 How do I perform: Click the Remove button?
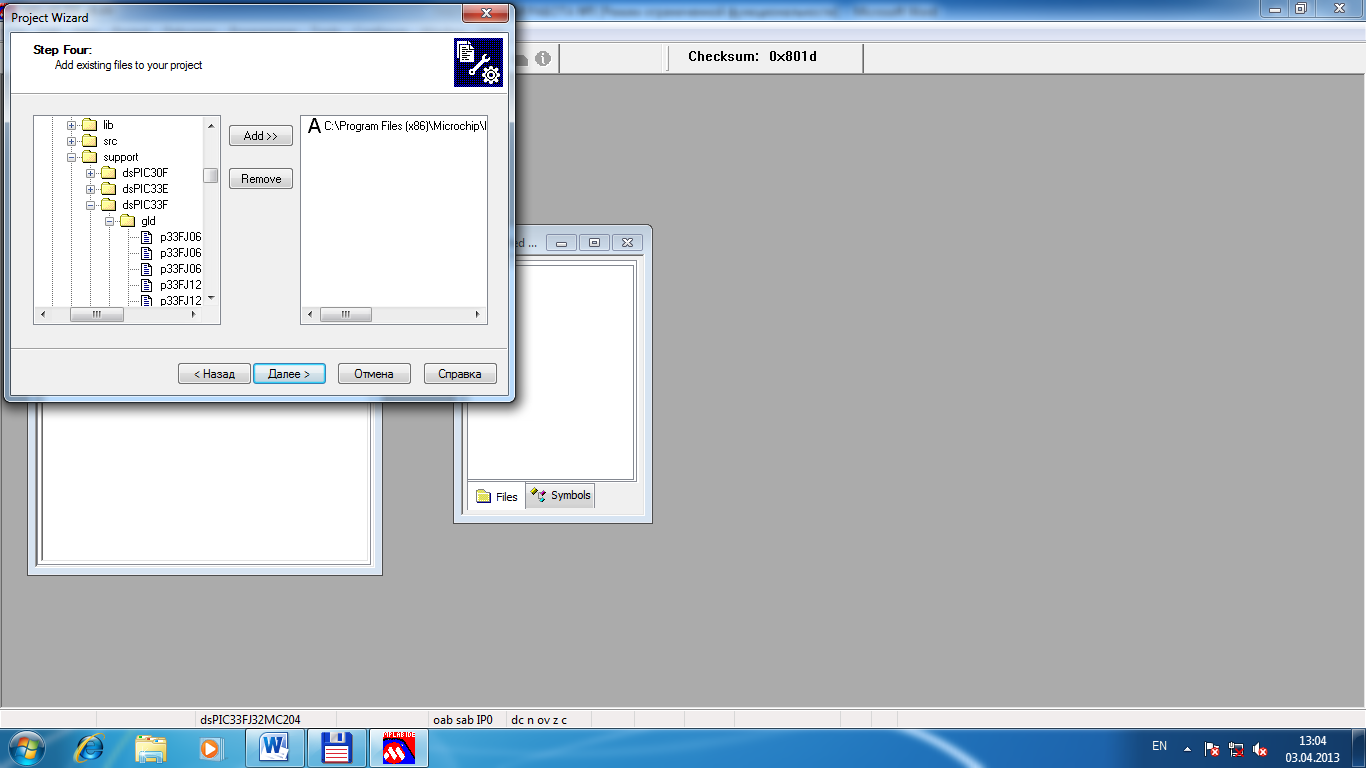pos(261,179)
